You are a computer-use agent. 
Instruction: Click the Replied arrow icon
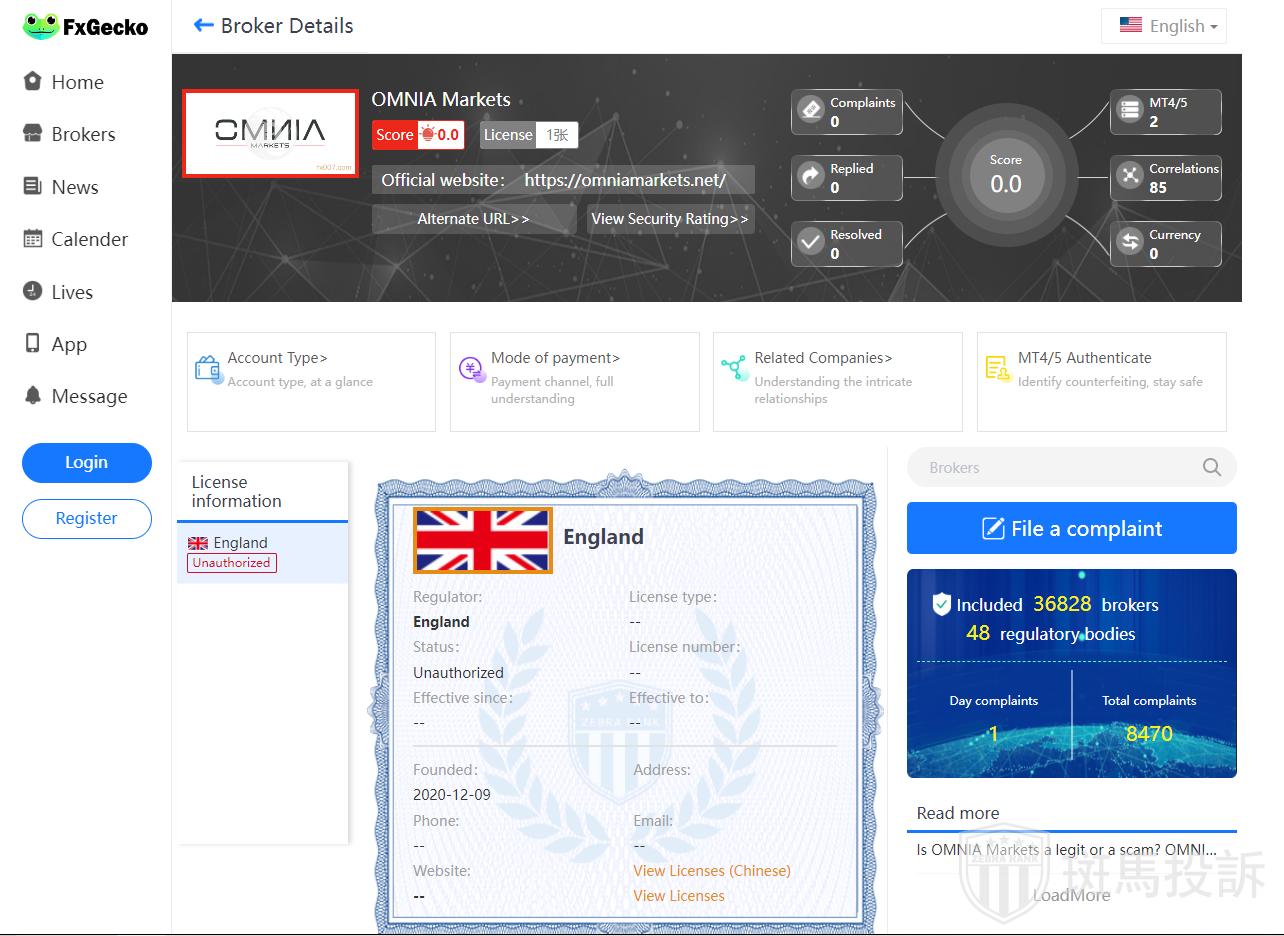pyautogui.click(x=811, y=177)
